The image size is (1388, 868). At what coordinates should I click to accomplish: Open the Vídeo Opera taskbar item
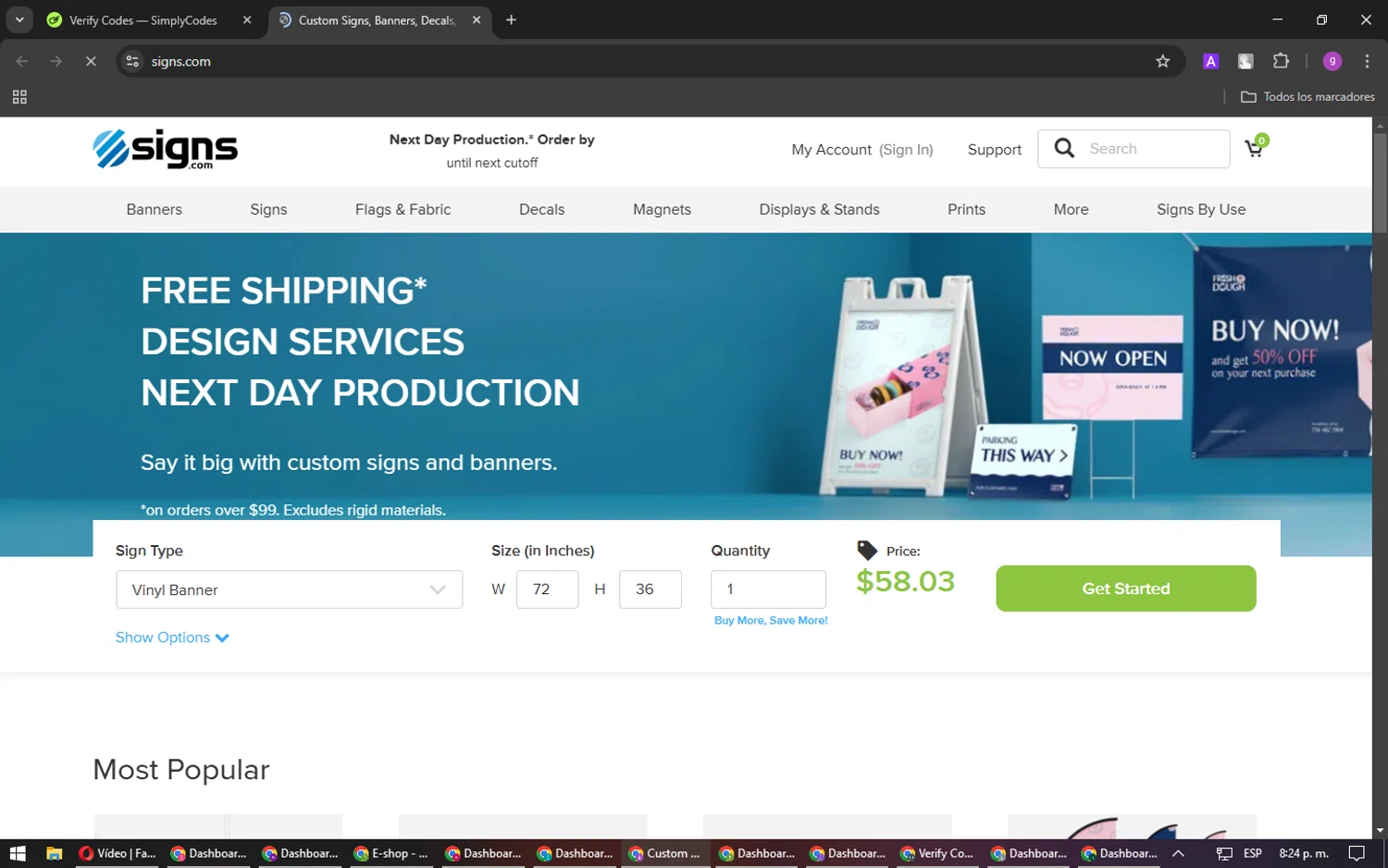pyautogui.click(x=118, y=853)
